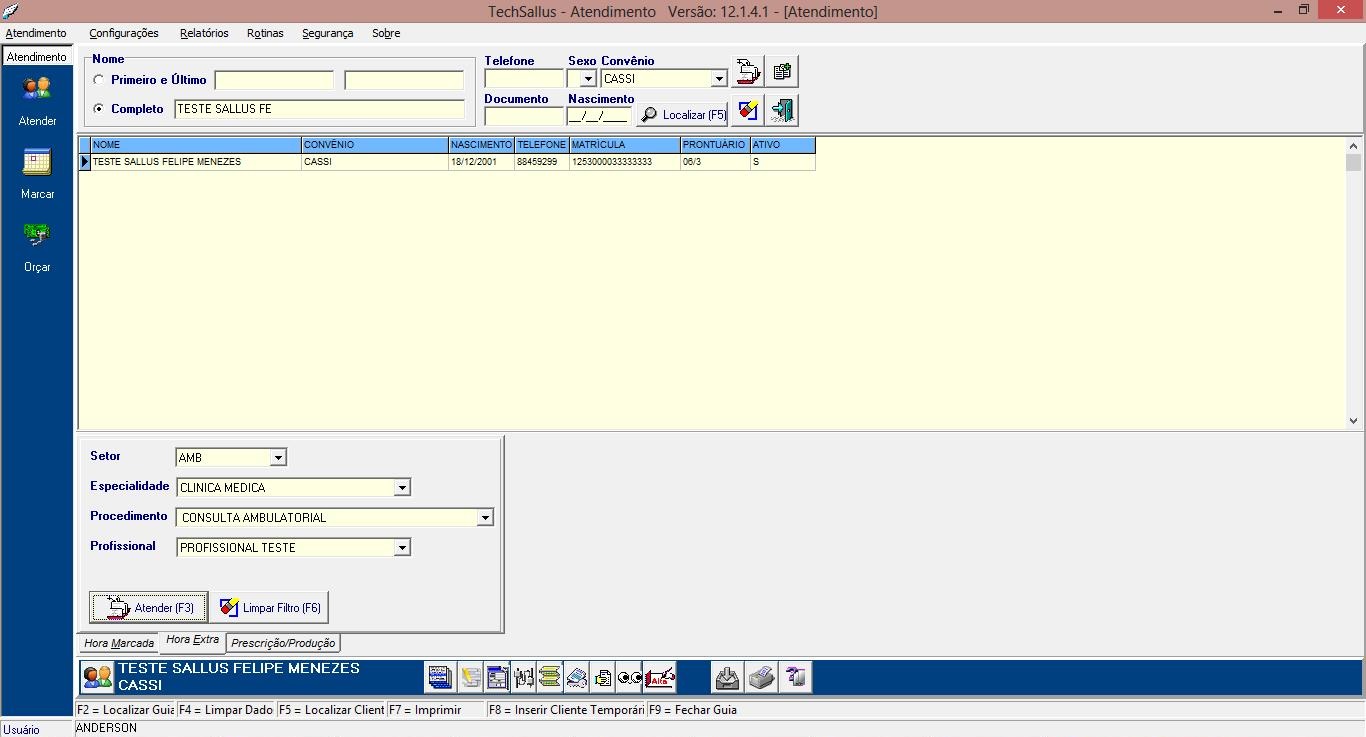This screenshot has height=737, width=1366.
Task: Click the Telefone input field
Action: coord(524,79)
